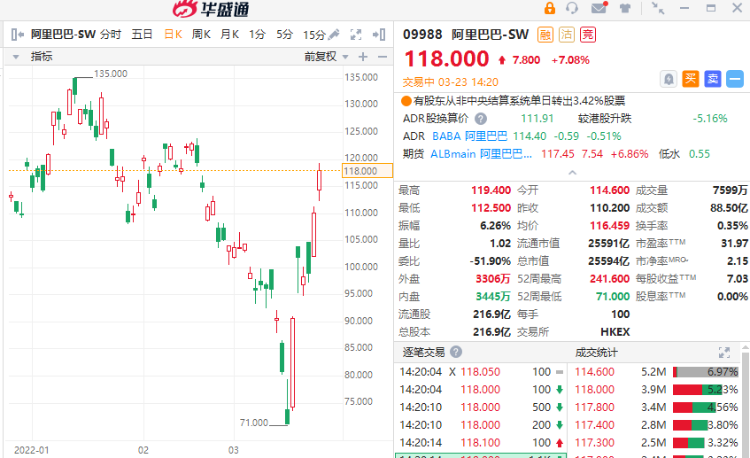Screen dimensions: 750x458
Task: Click the 卖 sell button
Action: 713,79
